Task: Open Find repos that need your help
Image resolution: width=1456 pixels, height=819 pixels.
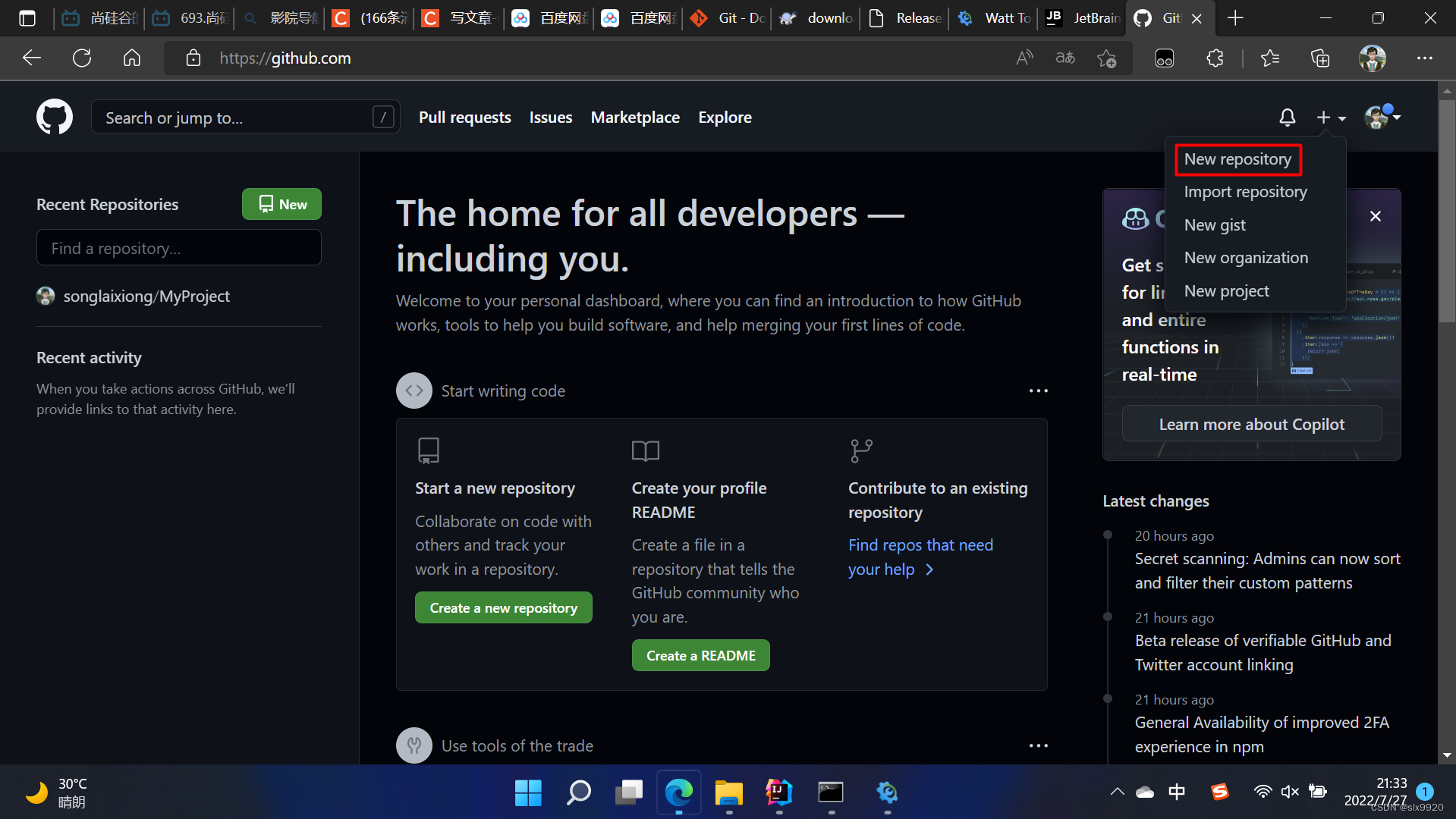Action: (920, 557)
